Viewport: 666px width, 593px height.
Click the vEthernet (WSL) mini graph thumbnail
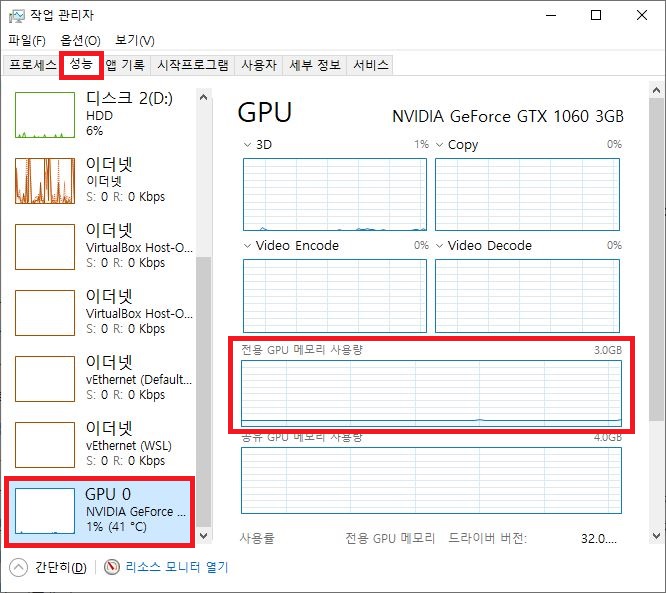pos(45,445)
